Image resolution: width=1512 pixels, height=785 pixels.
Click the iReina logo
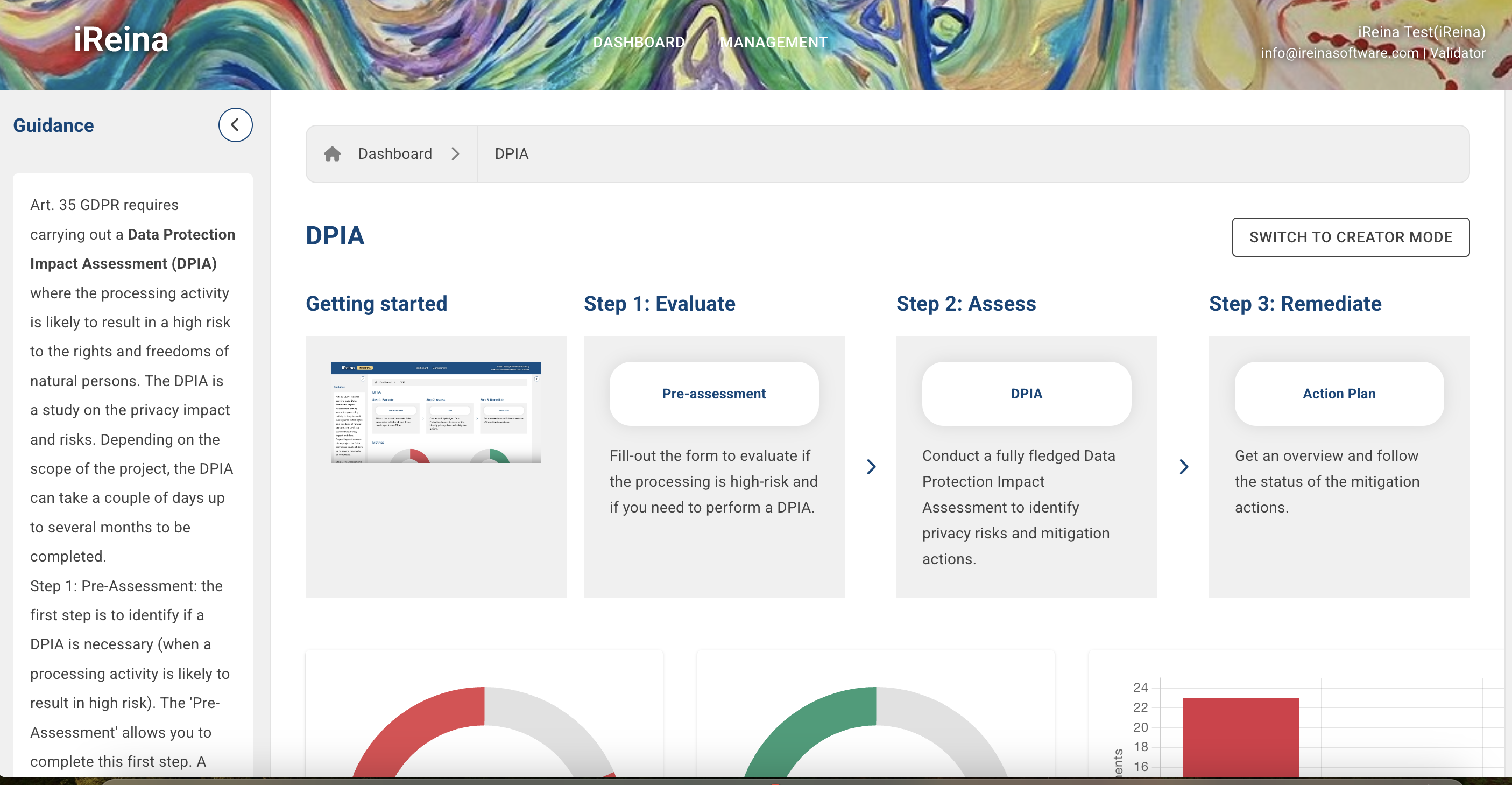point(121,40)
